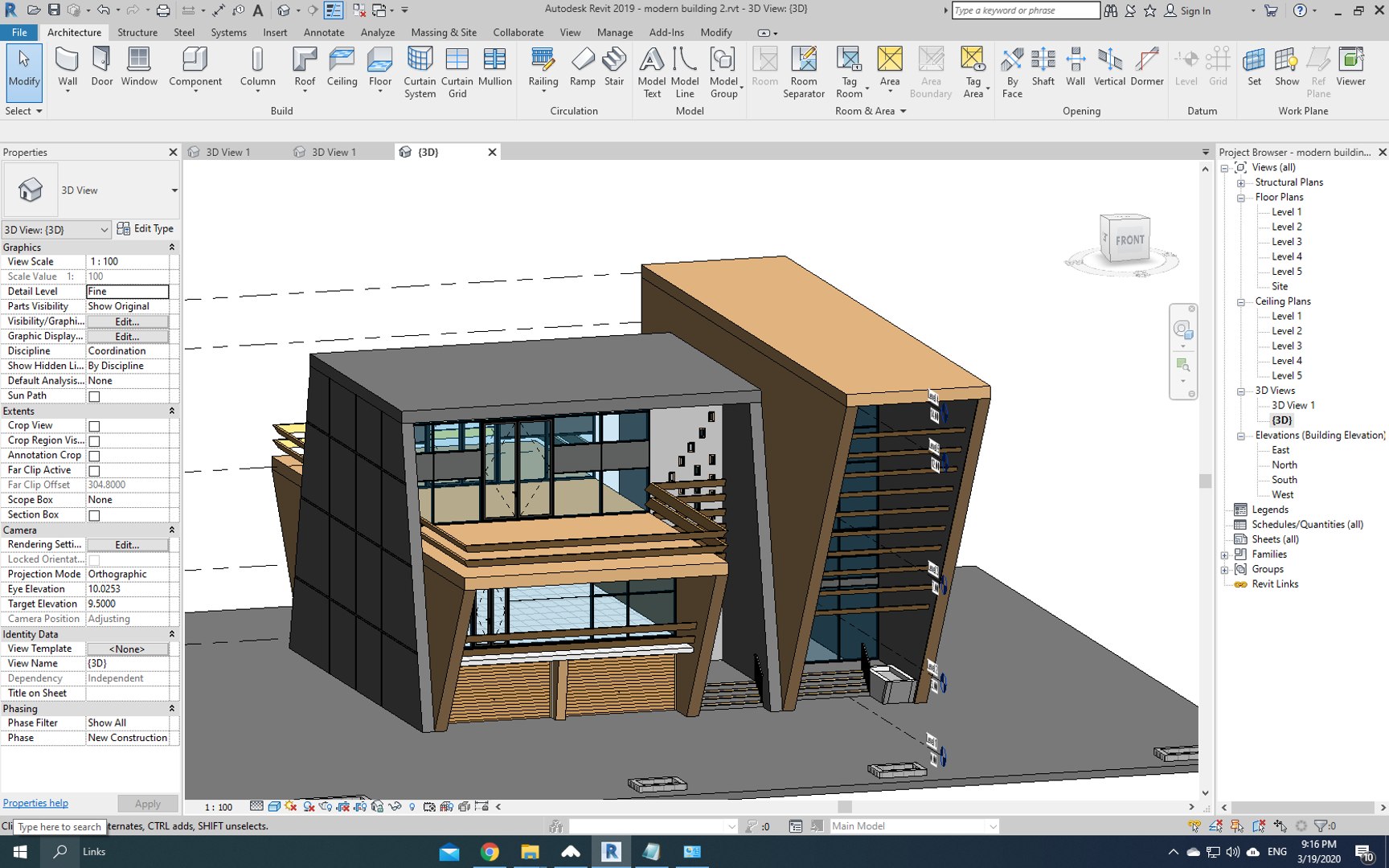The width and height of the screenshot is (1389, 868).
Task: Select the Room Separator tool
Action: 804,72
